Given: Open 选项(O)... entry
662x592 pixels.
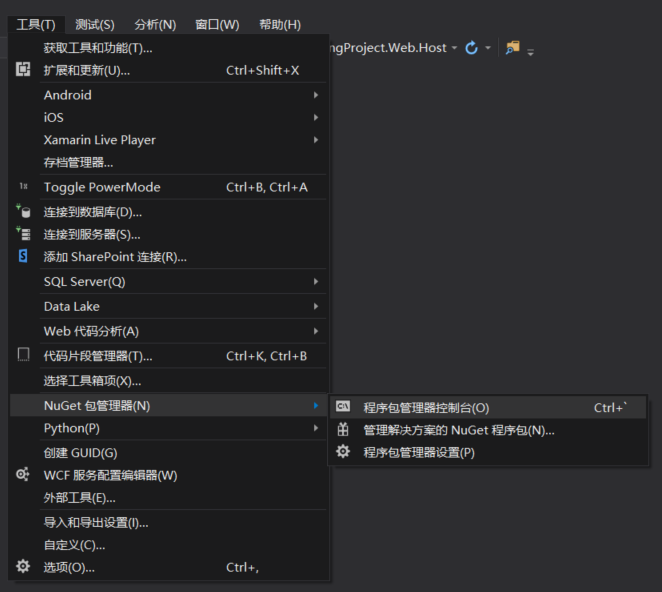Looking at the screenshot, I should click(168, 567).
